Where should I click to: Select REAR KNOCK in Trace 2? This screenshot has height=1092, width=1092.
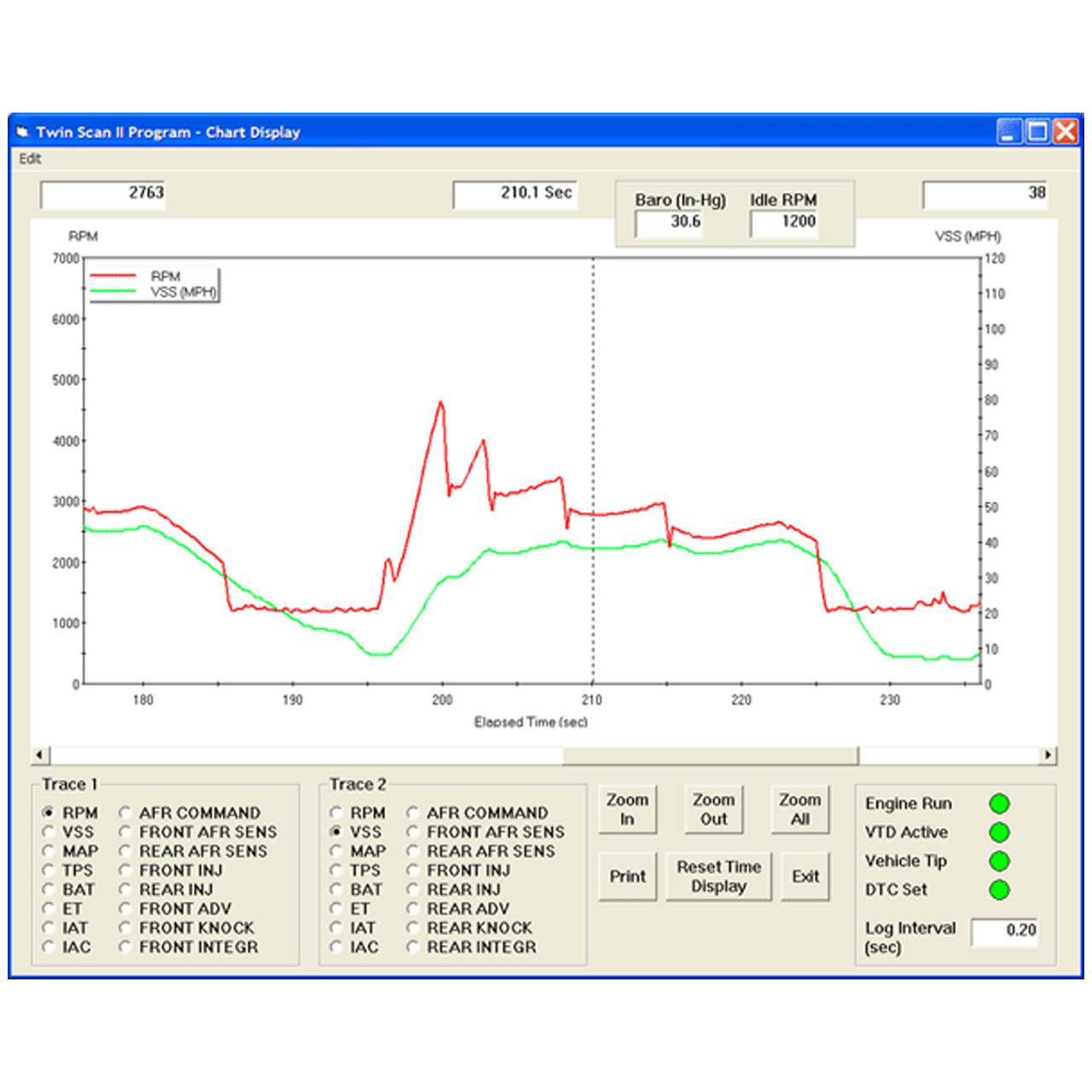coord(413,927)
